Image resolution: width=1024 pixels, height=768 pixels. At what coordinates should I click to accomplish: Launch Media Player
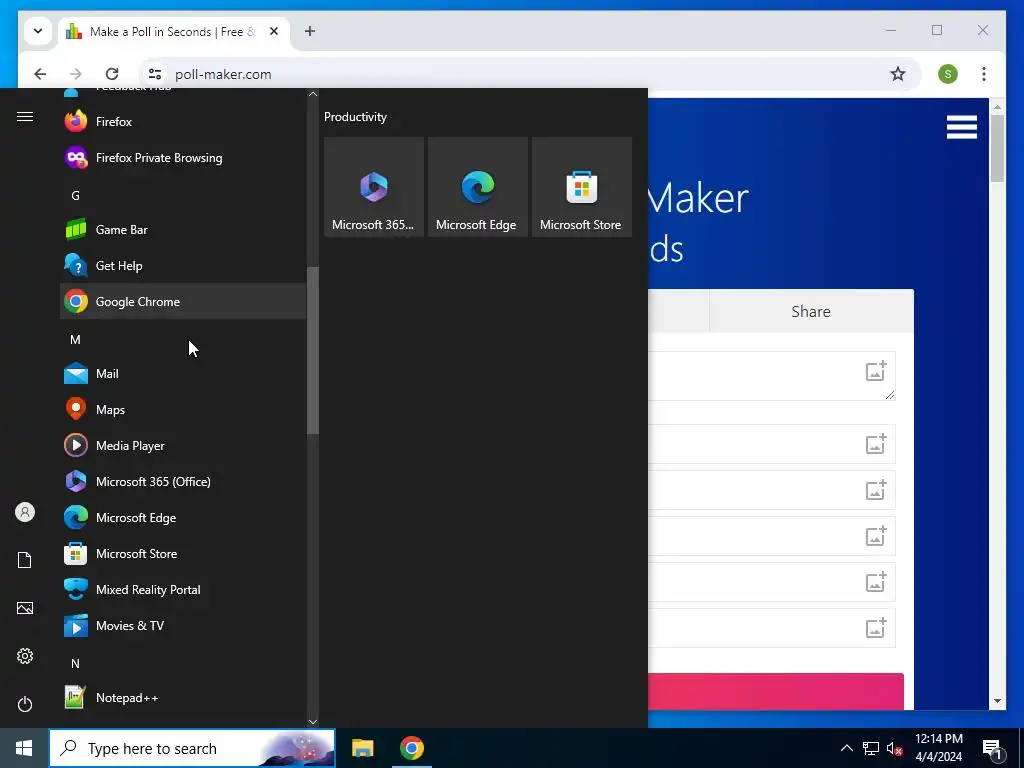coord(183,445)
